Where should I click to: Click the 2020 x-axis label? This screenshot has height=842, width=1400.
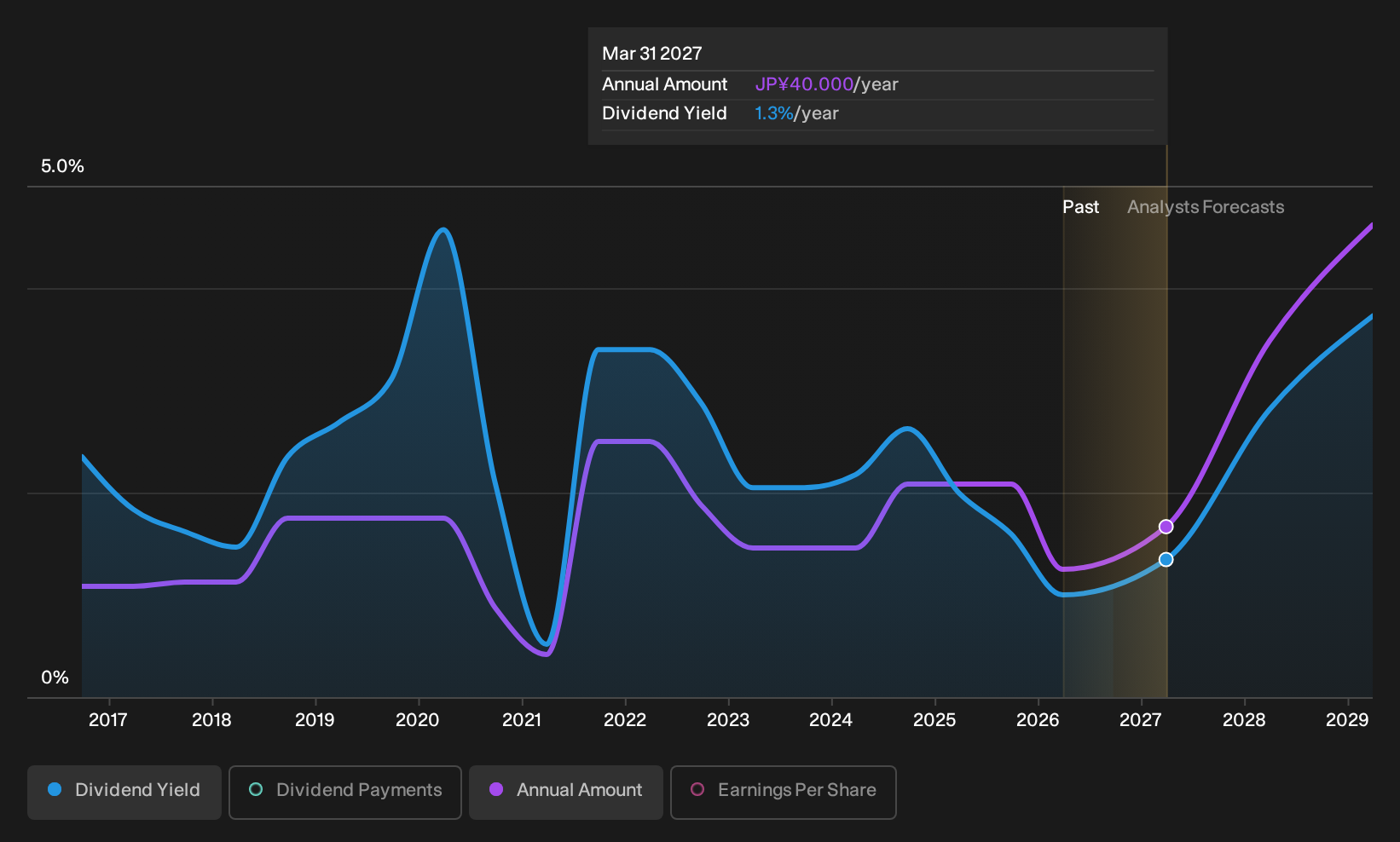418,720
